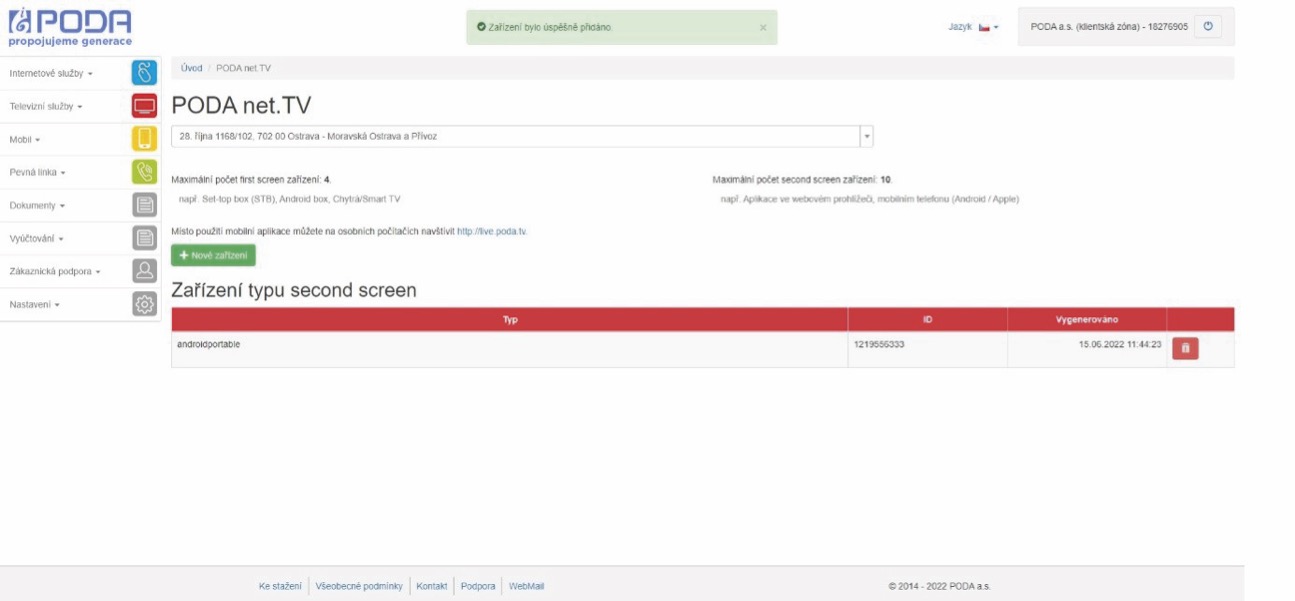The image size is (1295, 601).
Task: Expand the Mobil menu
Action: [25, 139]
